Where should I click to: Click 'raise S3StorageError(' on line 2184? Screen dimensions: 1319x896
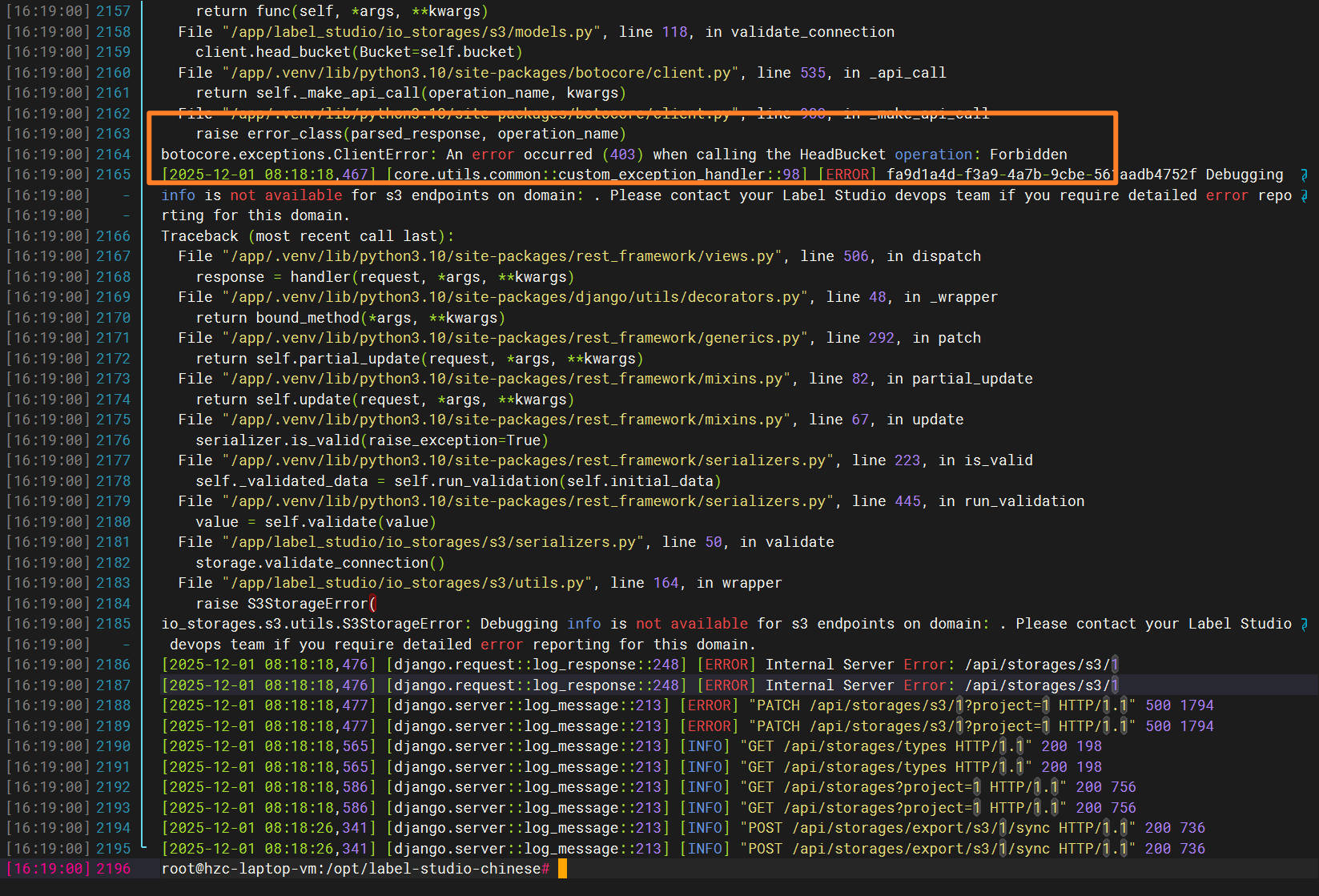286,604
